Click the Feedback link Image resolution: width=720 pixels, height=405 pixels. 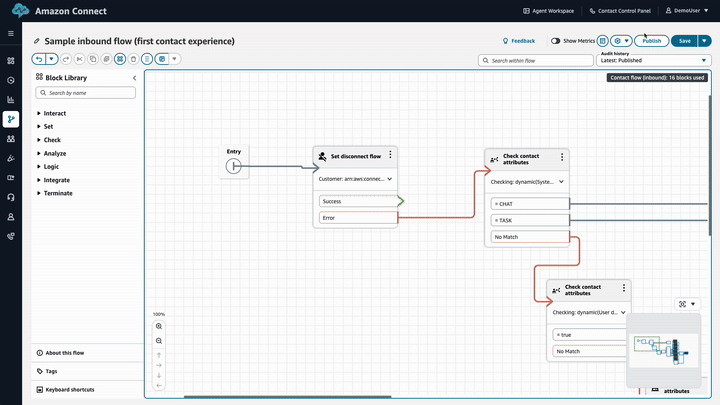[518, 41]
